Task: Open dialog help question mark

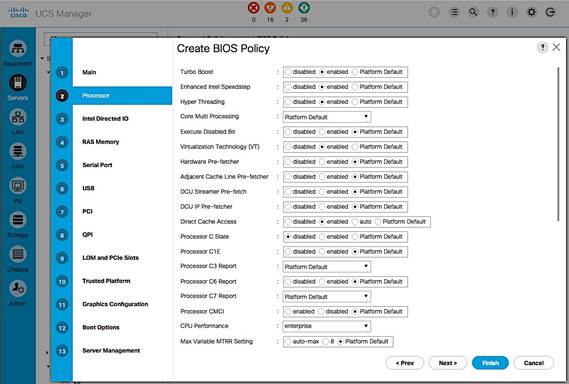Action: click(x=542, y=47)
